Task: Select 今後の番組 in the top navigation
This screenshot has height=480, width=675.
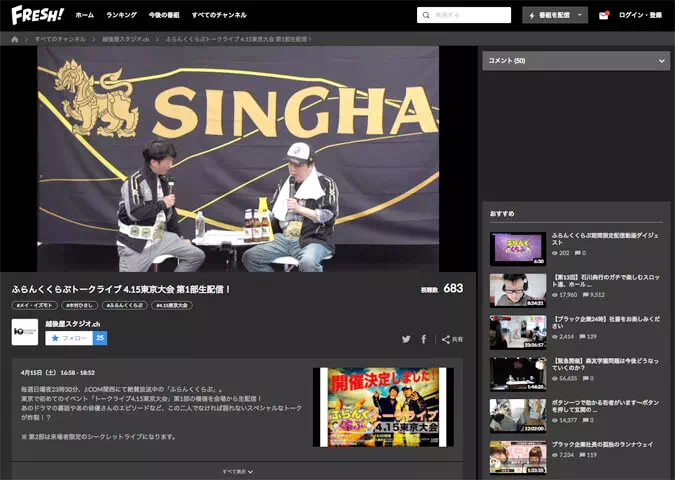Action: point(164,15)
